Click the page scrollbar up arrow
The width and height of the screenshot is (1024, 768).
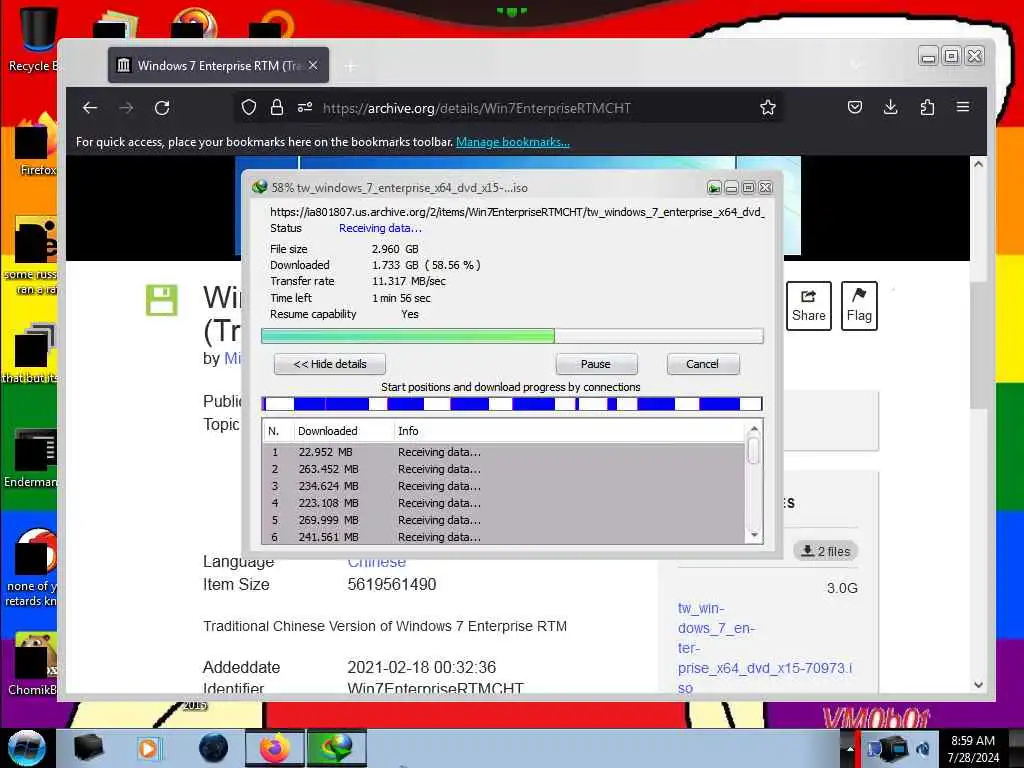pyautogui.click(x=978, y=164)
